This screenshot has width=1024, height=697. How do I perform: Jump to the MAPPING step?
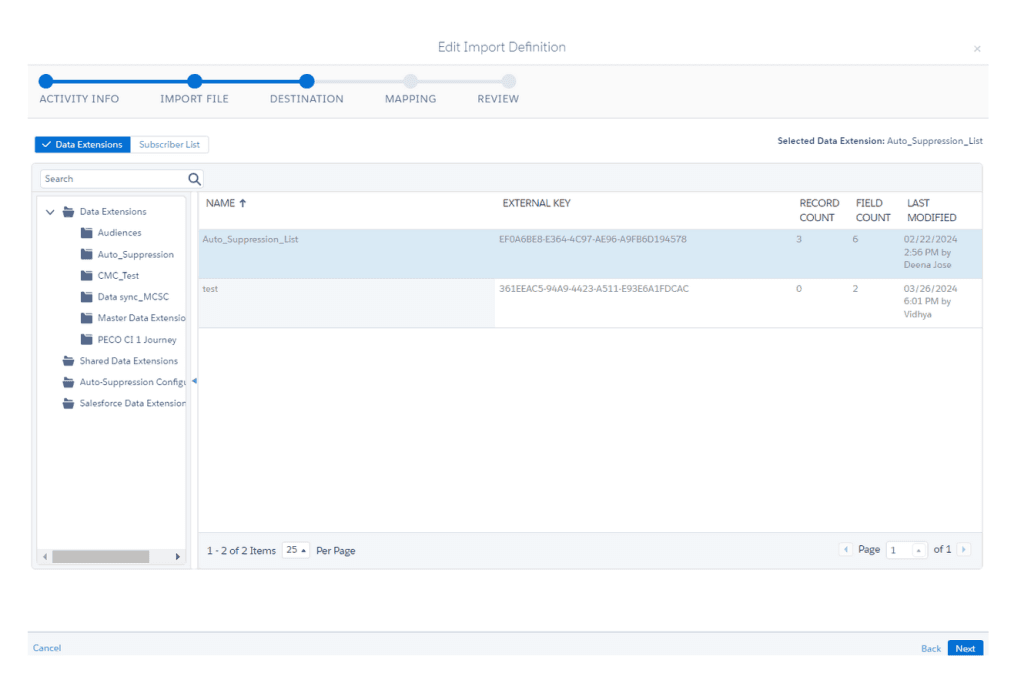tap(410, 99)
